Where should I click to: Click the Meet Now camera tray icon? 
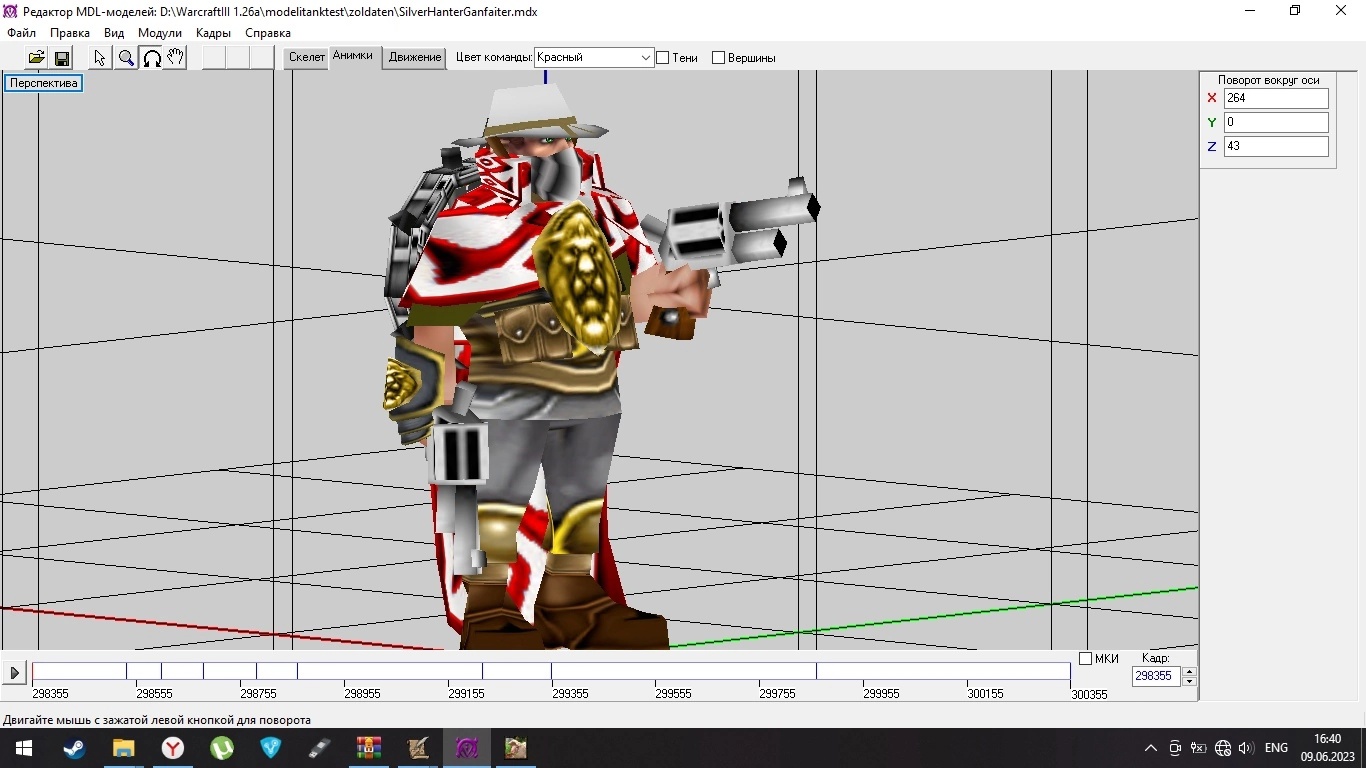click(x=1175, y=748)
